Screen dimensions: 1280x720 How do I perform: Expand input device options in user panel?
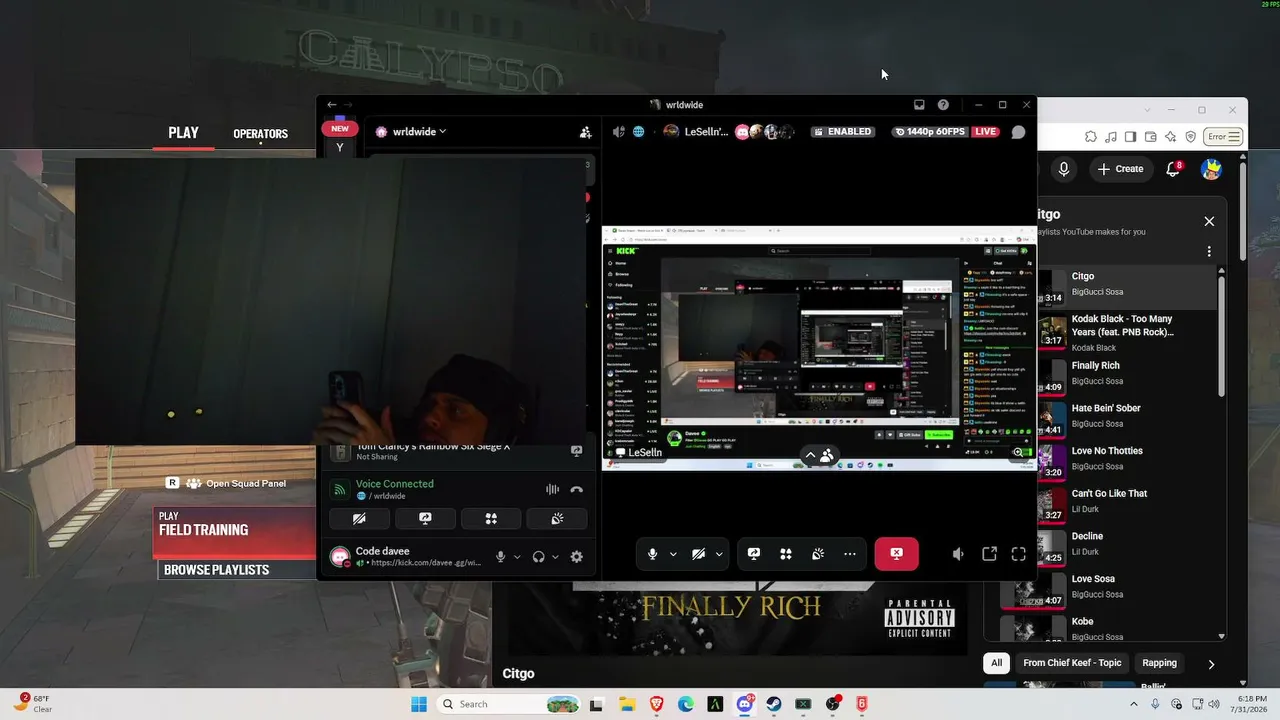(x=517, y=557)
